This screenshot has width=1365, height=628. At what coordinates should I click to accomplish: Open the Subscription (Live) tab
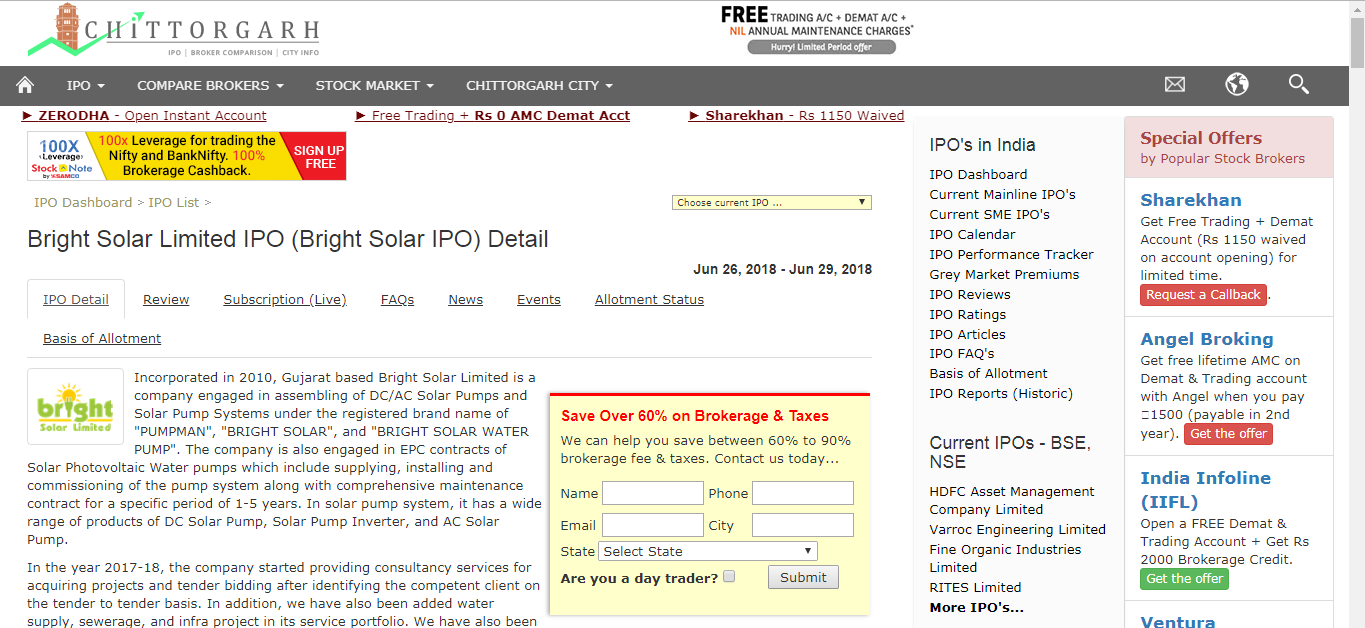(285, 300)
